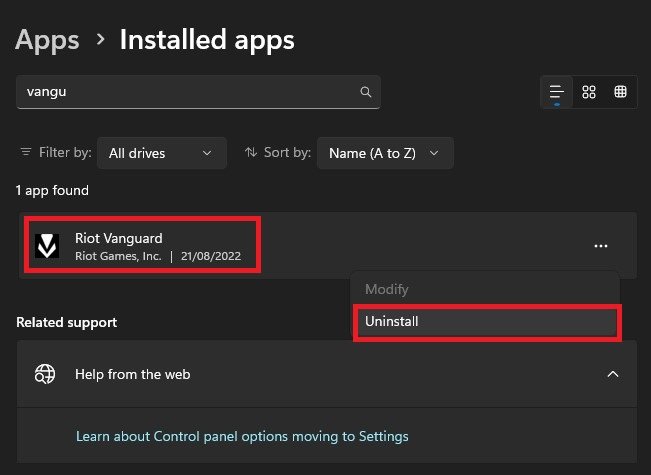651x475 pixels.
Task: Click the globe icon beside Help from the web
Action: click(45, 374)
